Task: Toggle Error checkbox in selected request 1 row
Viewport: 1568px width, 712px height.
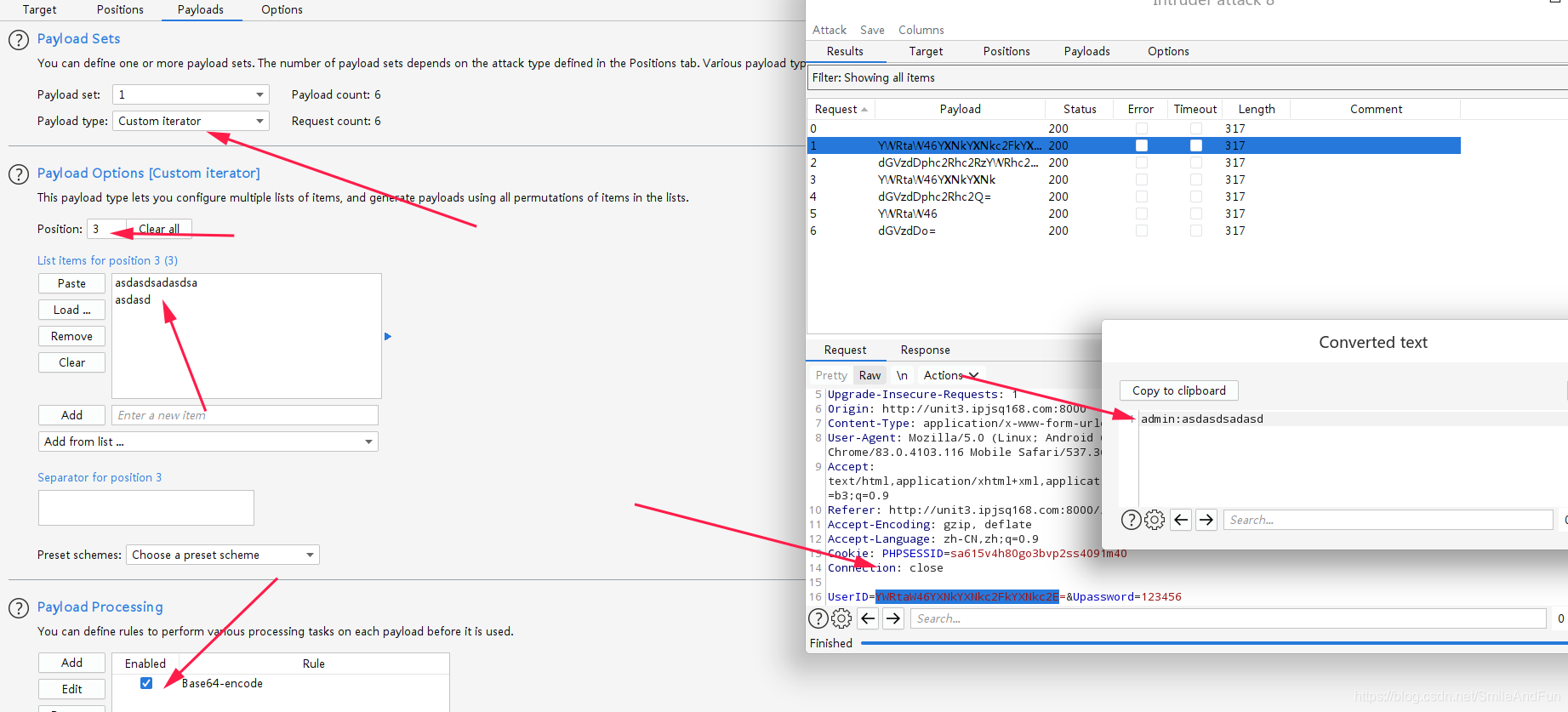Action: (1142, 145)
